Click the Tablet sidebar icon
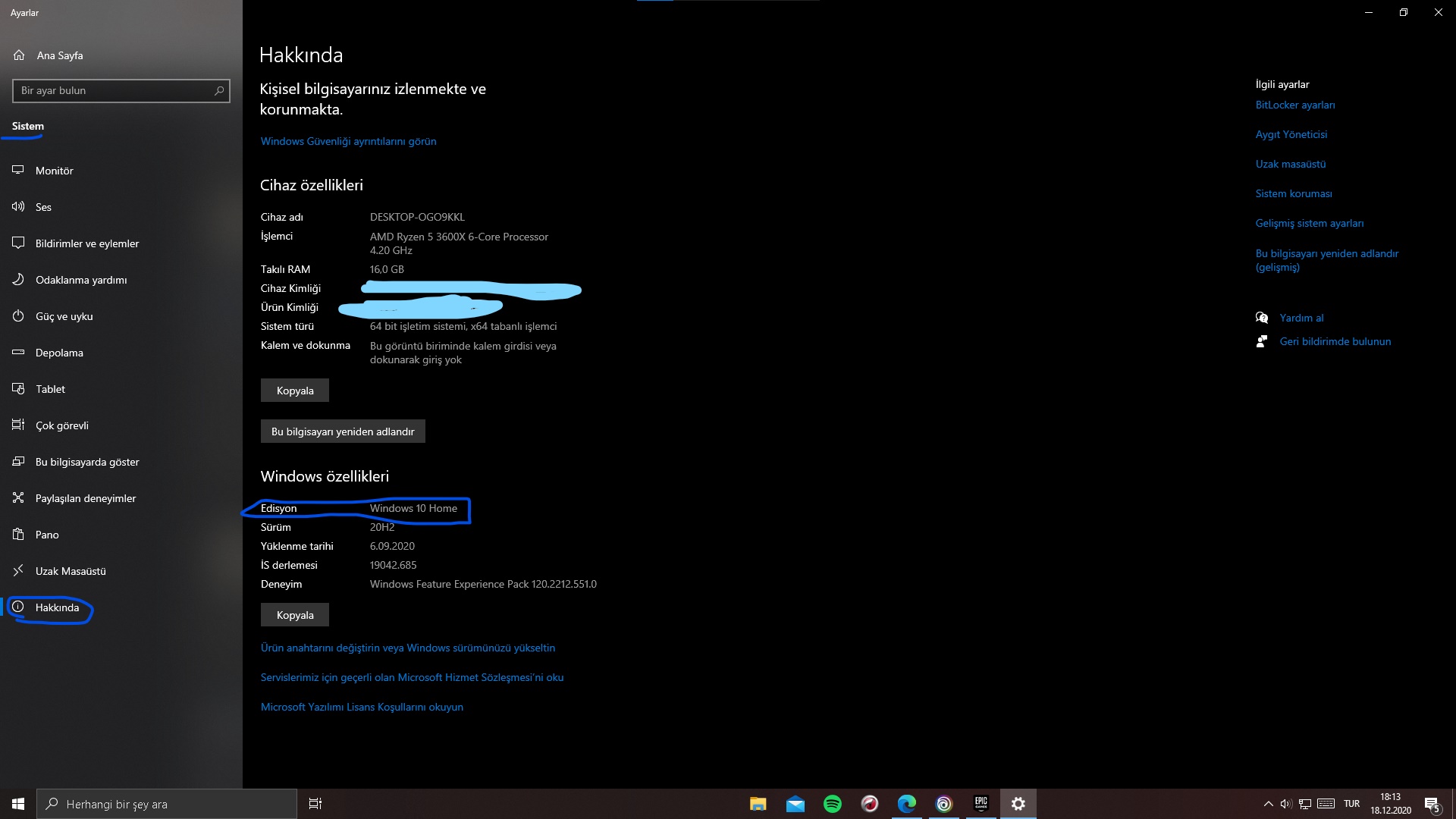Viewport: 1456px width, 819px height. pos(18,389)
